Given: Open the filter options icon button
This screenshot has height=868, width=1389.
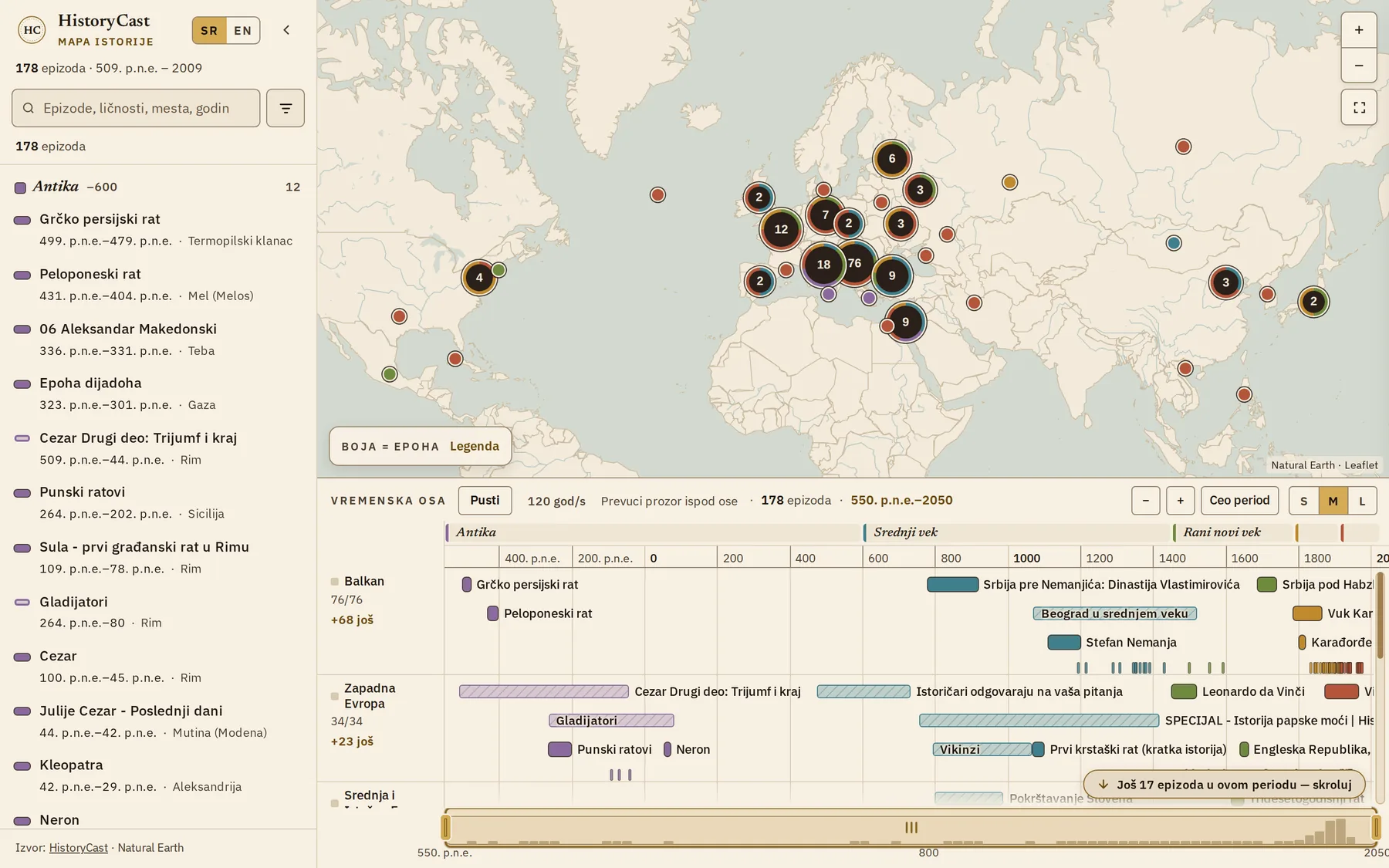Looking at the screenshot, I should point(286,108).
